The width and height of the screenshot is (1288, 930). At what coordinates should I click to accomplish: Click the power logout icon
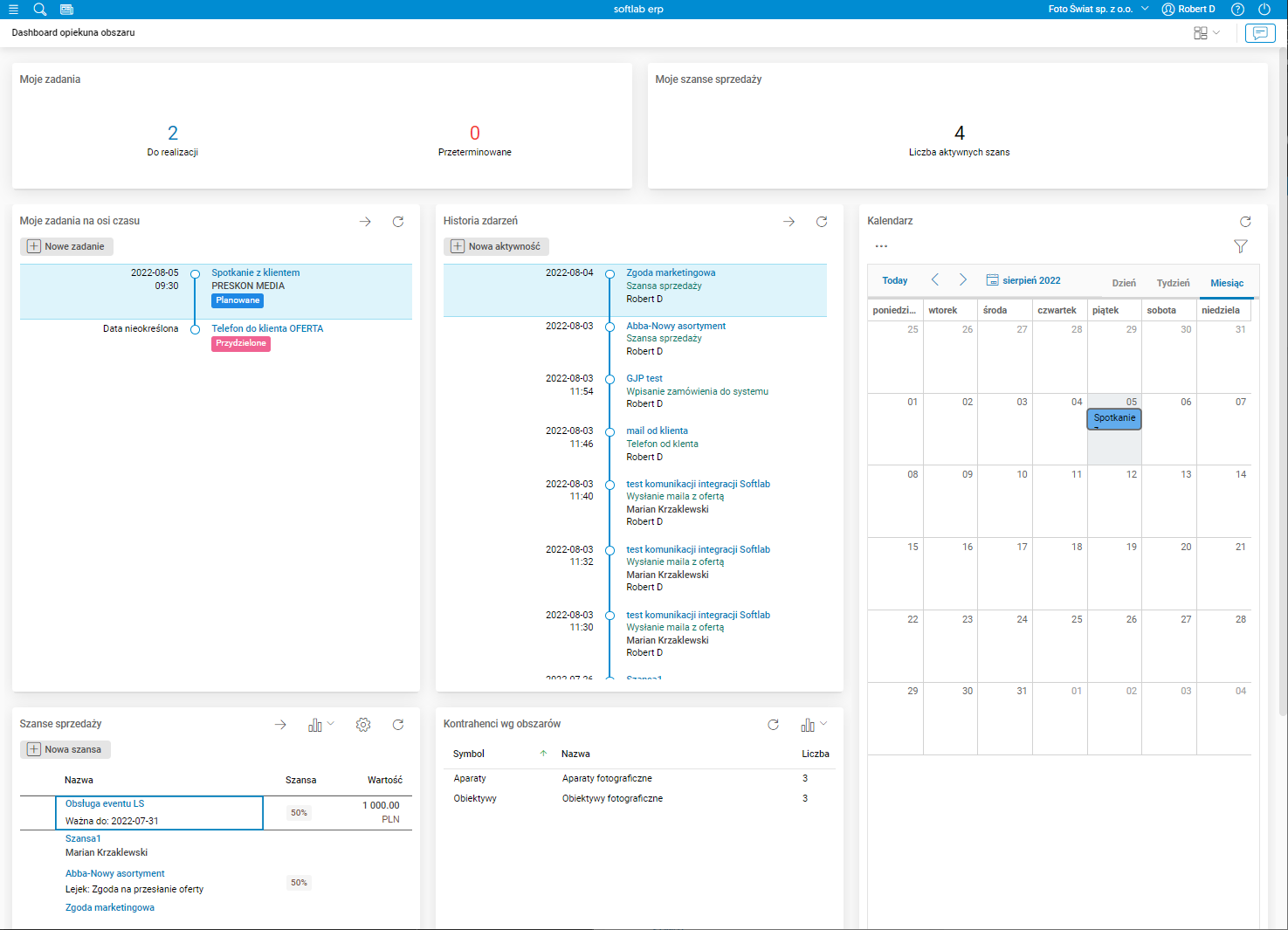point(1264,9)
